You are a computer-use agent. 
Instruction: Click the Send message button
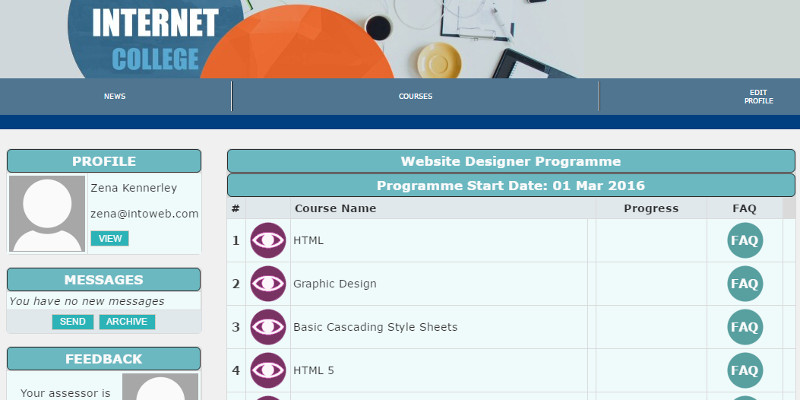[72, 322]
